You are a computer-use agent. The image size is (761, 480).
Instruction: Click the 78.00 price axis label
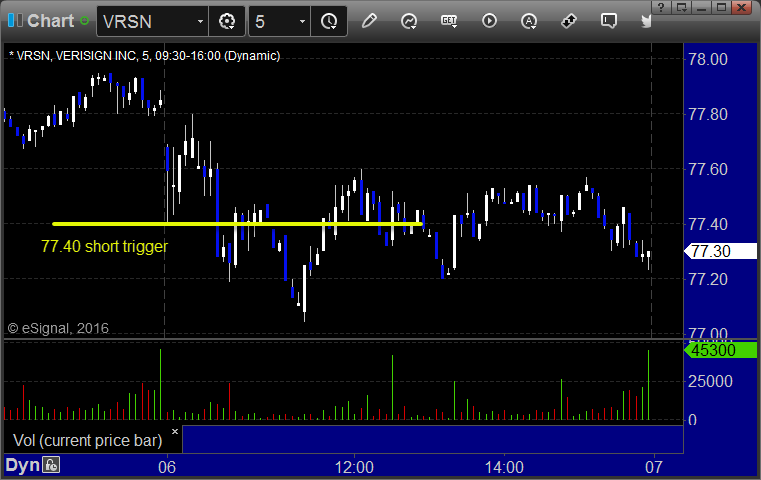[708, 60]
